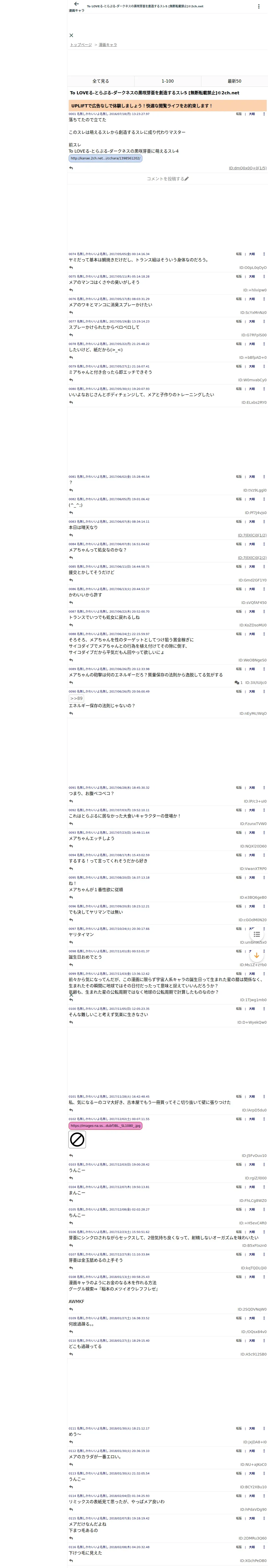Viewport: 268px width, 1568px height.
Task: Open the kebab menu on post 0114
Action: [264, 1496]
